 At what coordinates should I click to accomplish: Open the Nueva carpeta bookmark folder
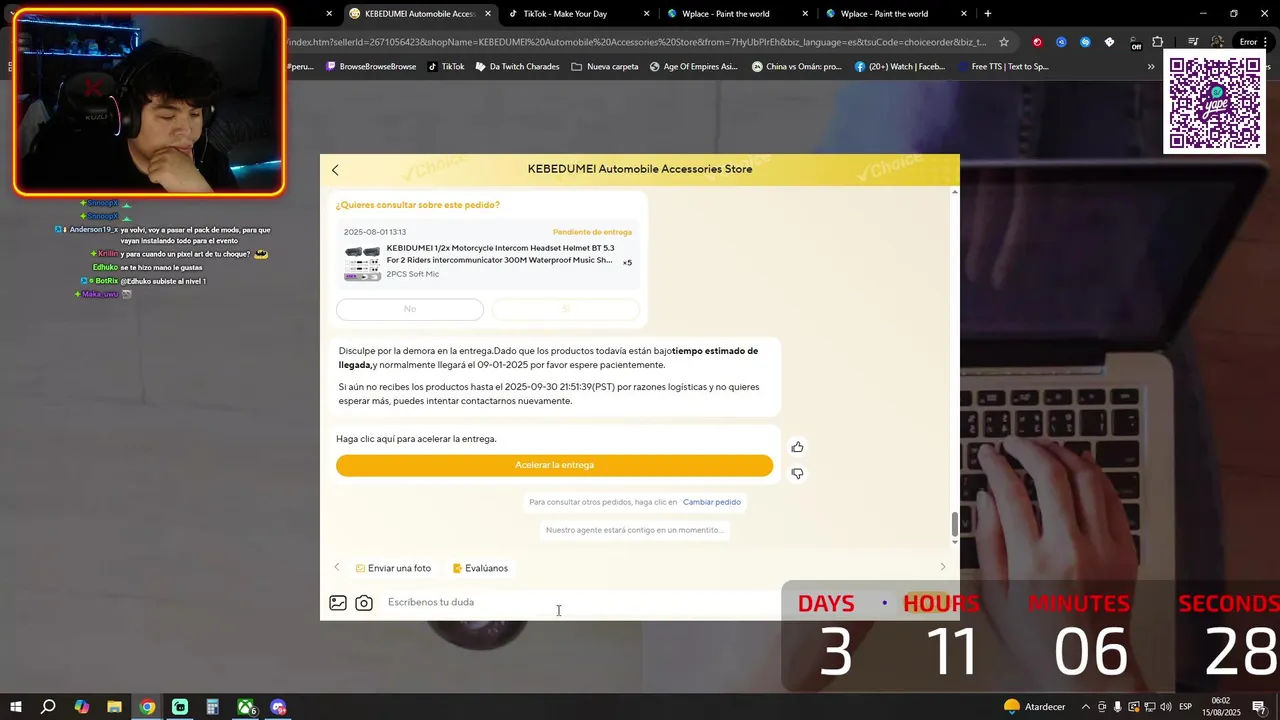click(605, 67)
